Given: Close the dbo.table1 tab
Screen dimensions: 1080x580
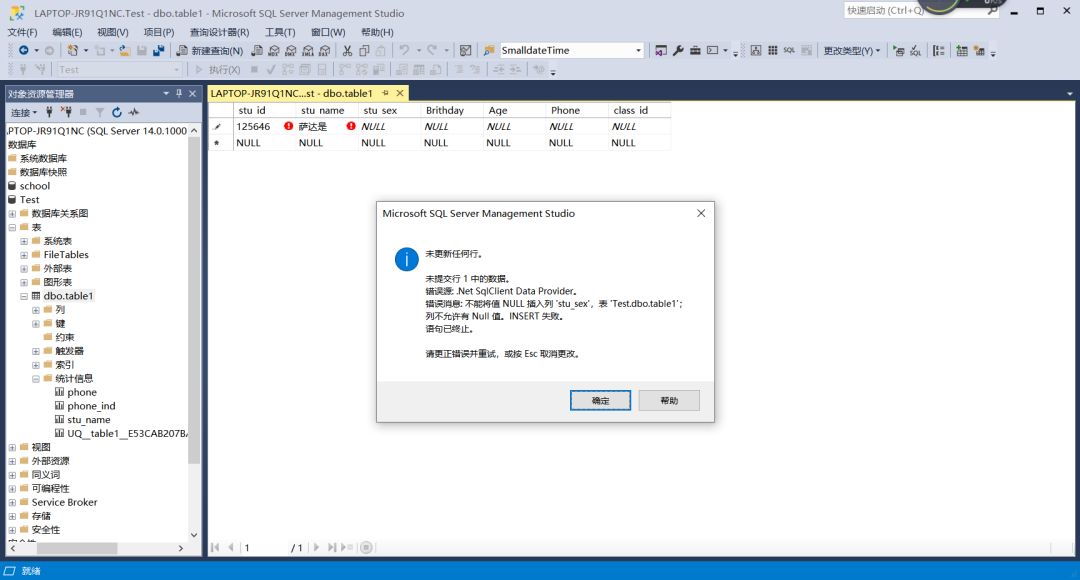Looking at the screenshot, I should (x=399, y=93).
